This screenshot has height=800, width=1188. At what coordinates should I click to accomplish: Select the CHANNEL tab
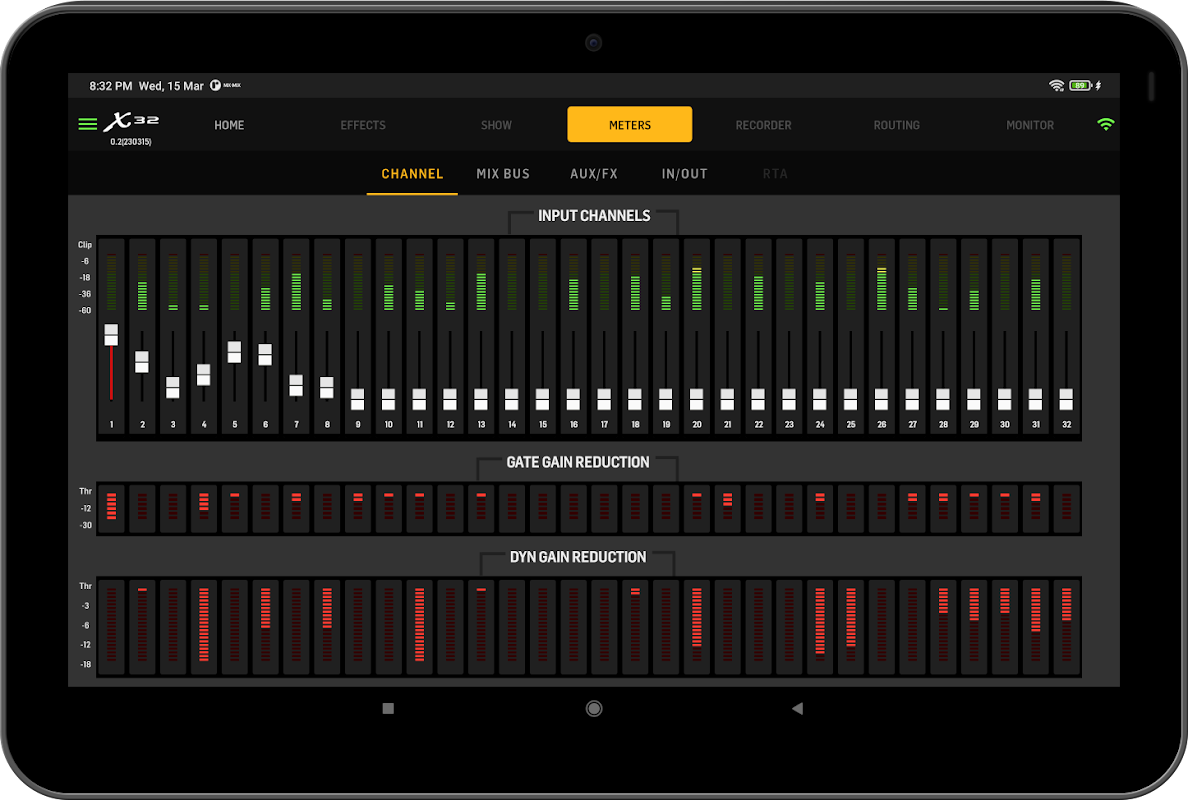click(412, 174)
